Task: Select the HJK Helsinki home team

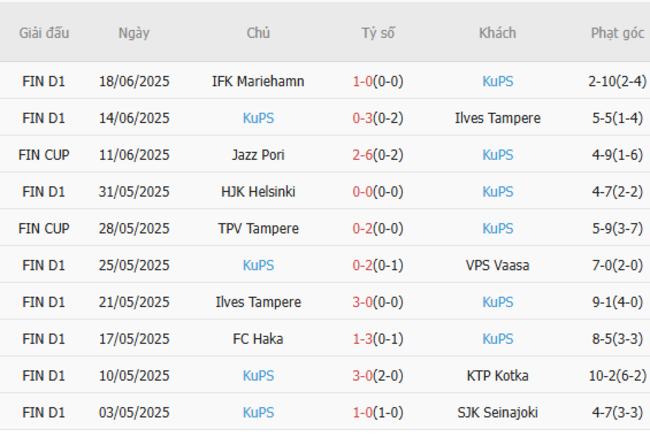Action: pos(258,191)
